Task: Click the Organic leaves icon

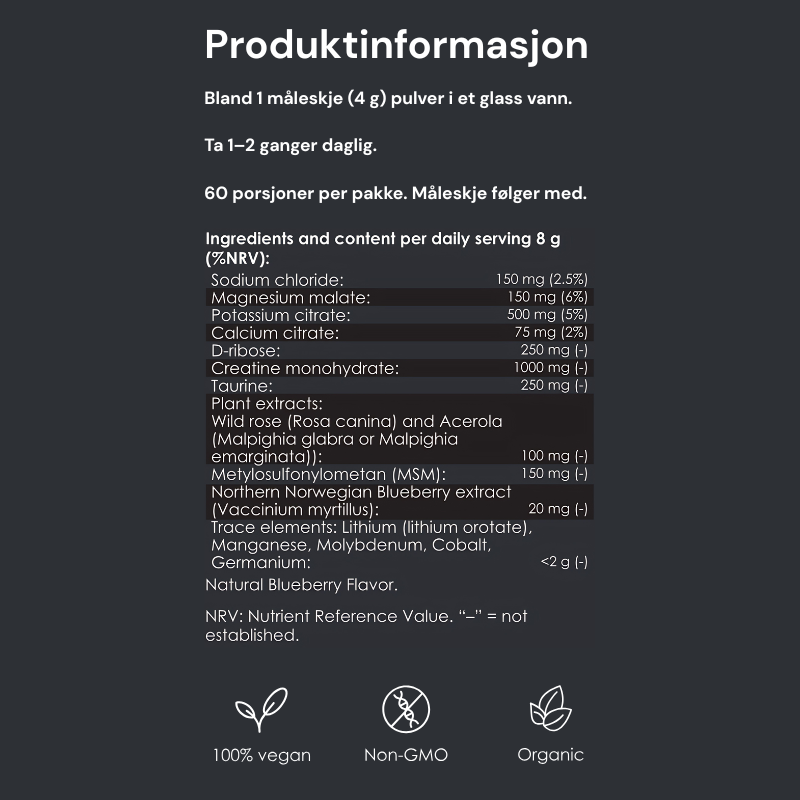Action: click(x=550, y=710)
